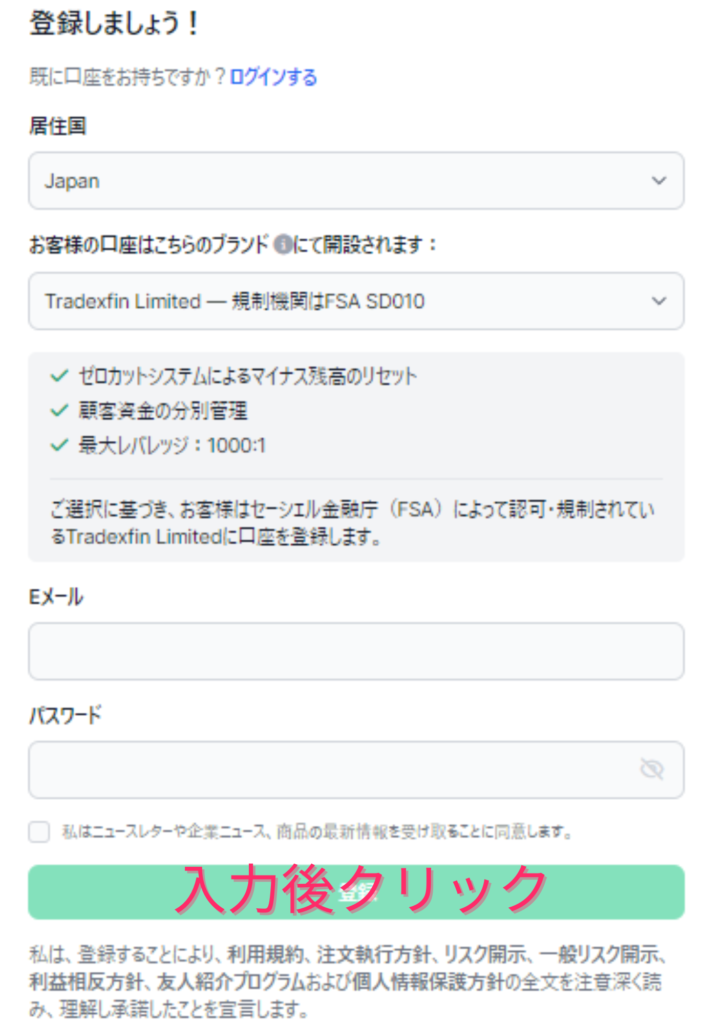Viewport: 724px width, 1024px height.
Task: Click the password visibility eye icon
Action: click(x=652, y=769)
